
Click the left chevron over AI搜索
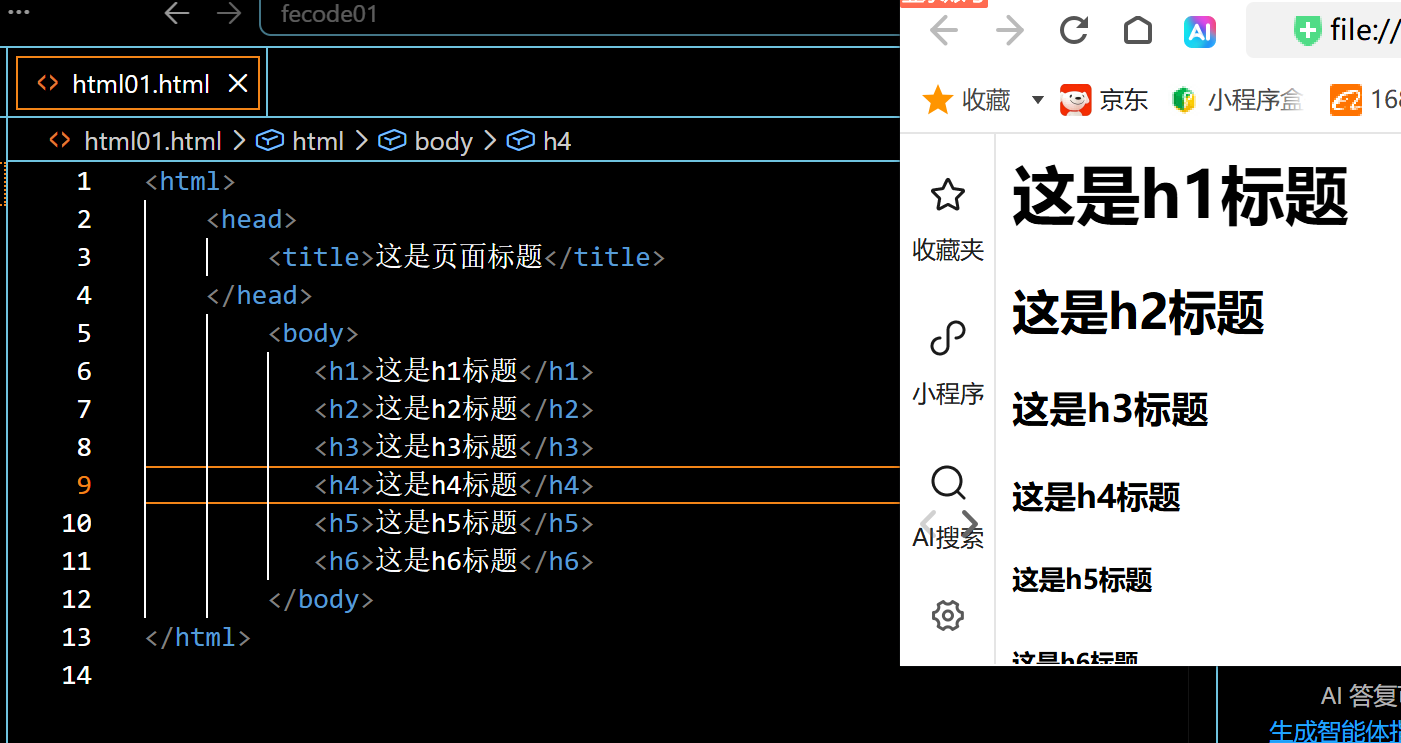point(927,522)
